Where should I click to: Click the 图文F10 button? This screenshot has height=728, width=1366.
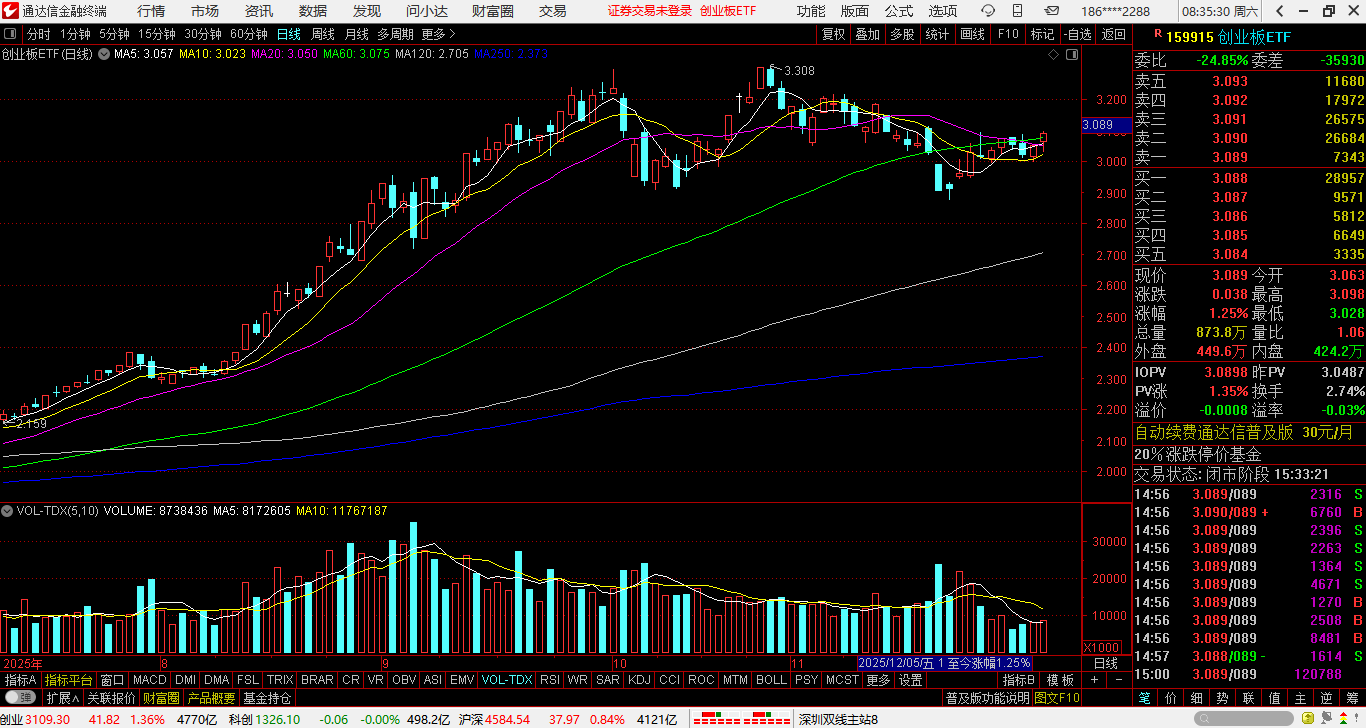pyautogui.click(x=1057, y=697)
